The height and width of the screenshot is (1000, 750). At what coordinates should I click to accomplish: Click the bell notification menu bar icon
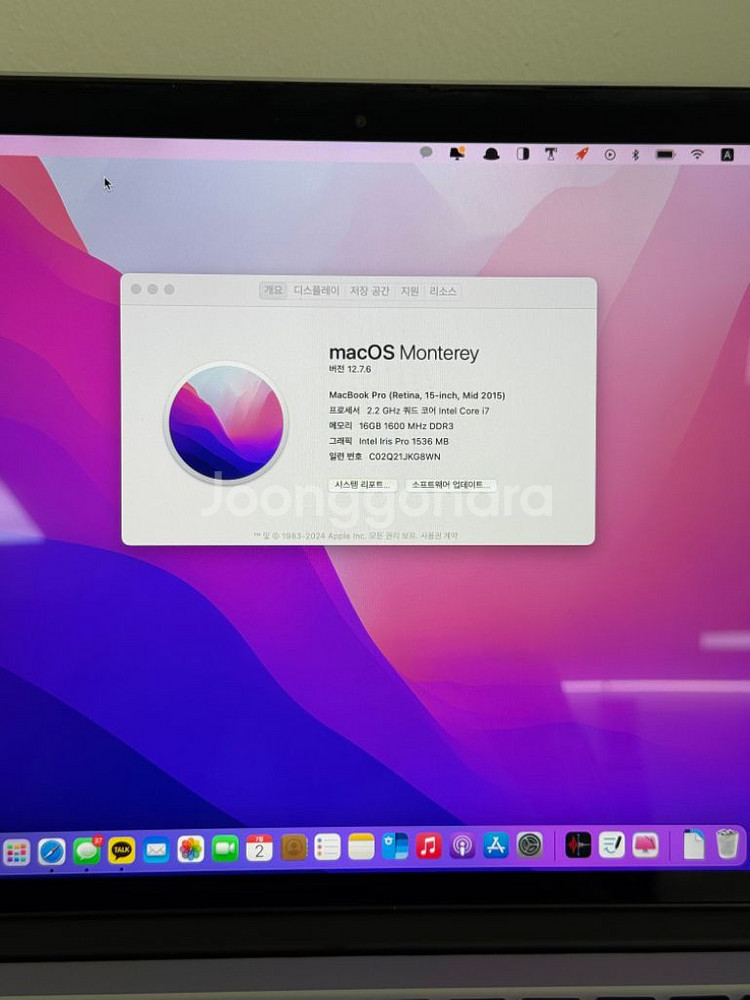click(x=457, y=153)
